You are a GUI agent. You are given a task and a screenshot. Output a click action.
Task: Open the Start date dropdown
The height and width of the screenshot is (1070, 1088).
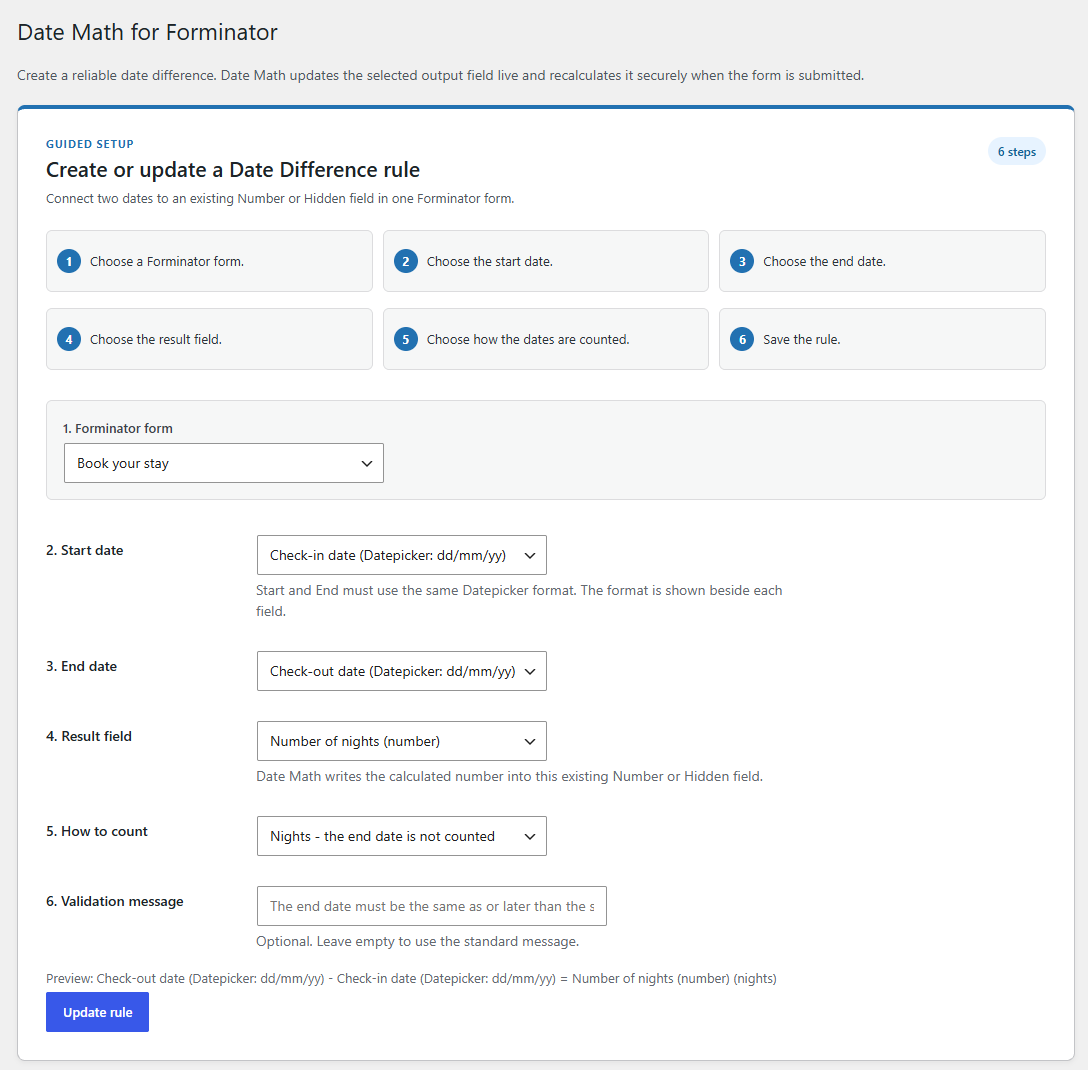(x=402, y=555)
